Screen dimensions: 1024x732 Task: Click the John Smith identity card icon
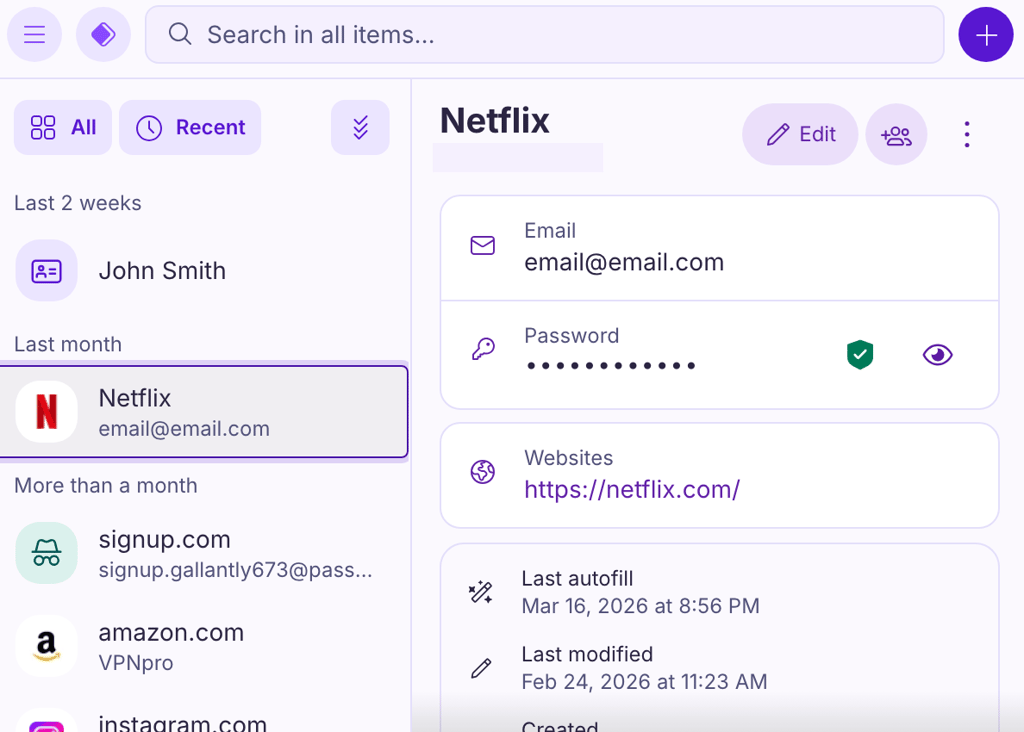coord(46,270)
